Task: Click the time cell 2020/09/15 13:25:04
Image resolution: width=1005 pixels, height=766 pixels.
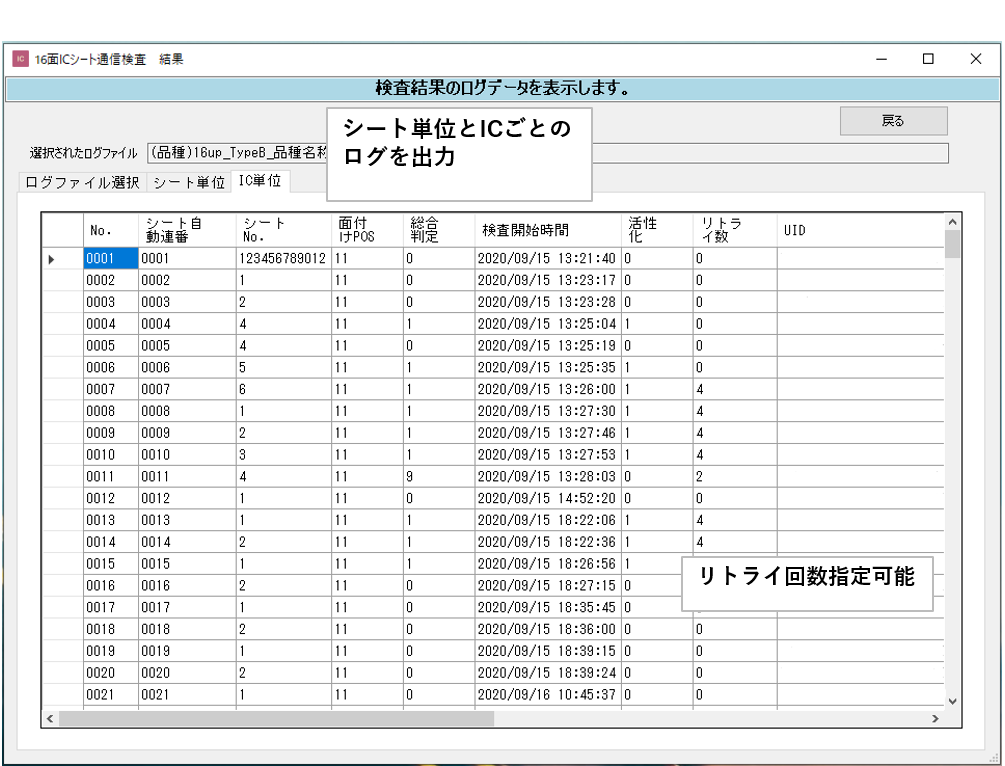Action: [548, 324]
